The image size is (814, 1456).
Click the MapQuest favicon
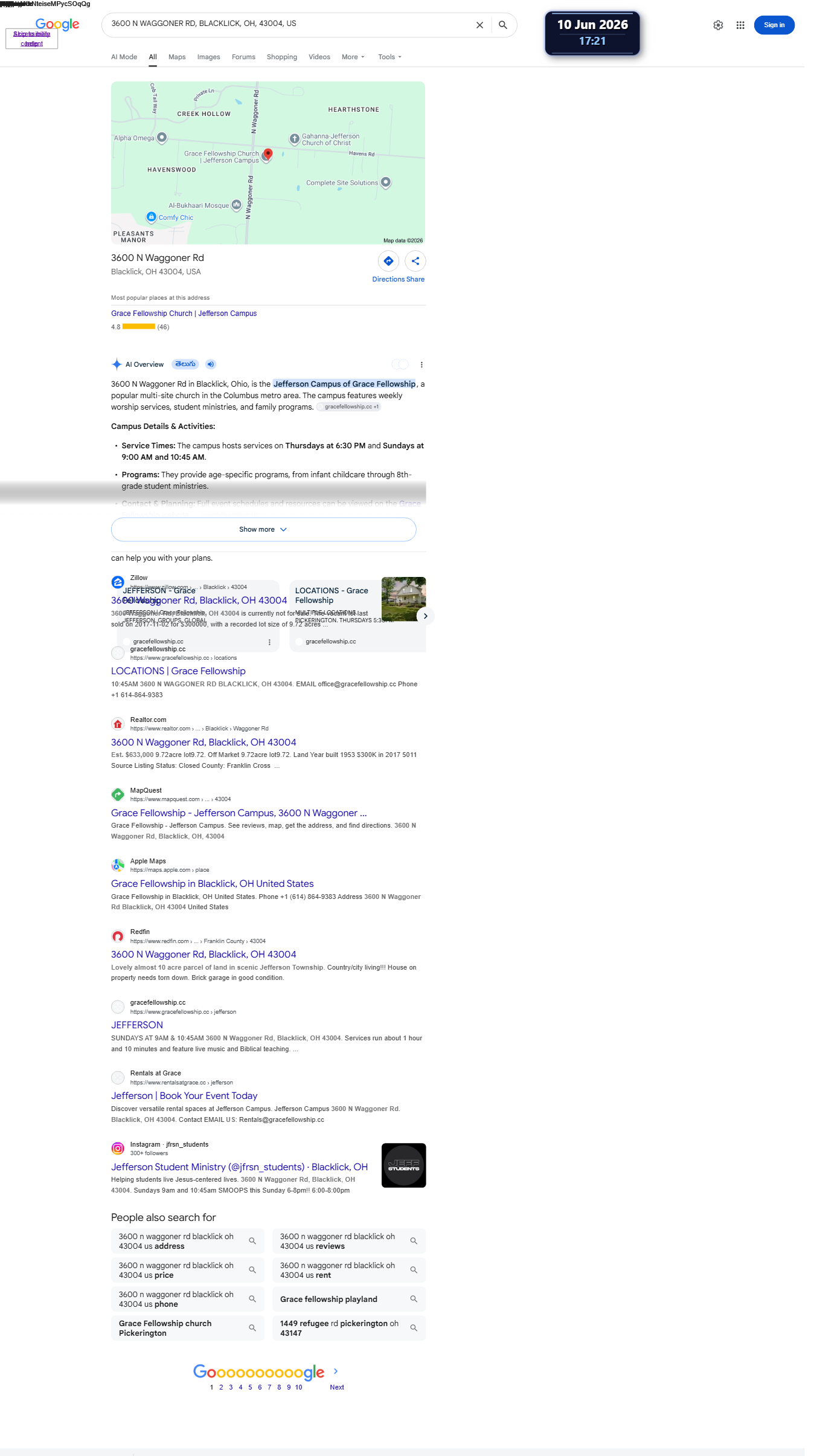coord(118,794)
